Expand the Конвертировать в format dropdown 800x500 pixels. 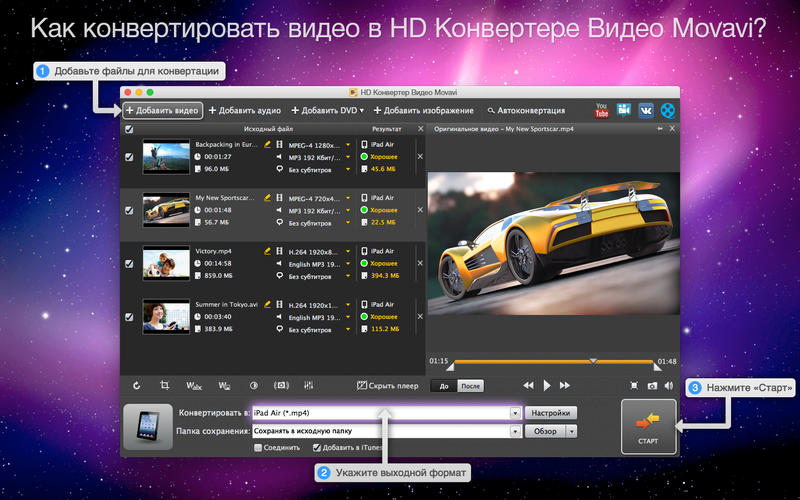click(516, 413)
